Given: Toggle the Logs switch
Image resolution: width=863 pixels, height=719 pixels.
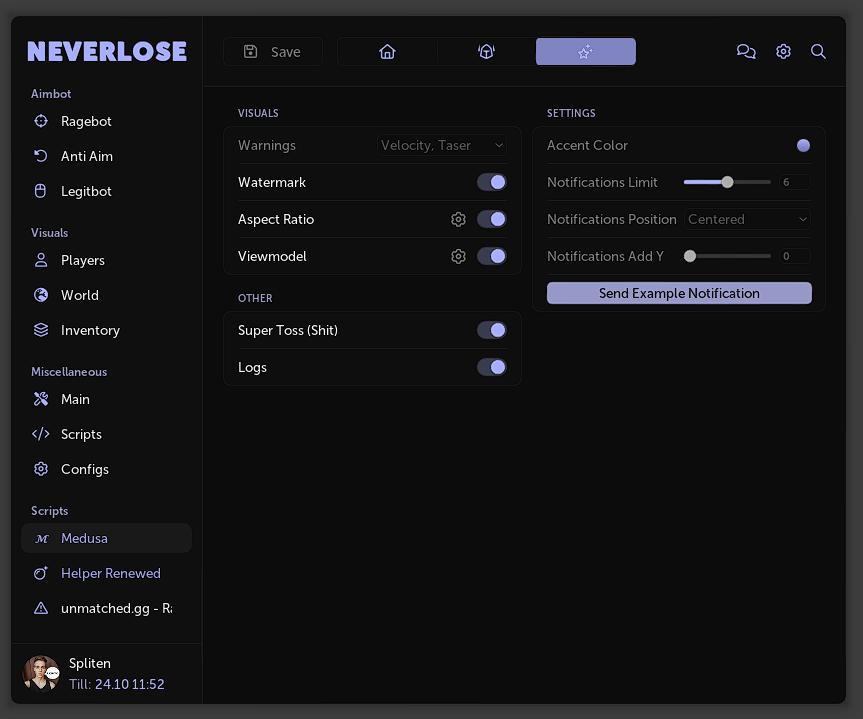Looking at the screenshot, I should pos(491,367).
